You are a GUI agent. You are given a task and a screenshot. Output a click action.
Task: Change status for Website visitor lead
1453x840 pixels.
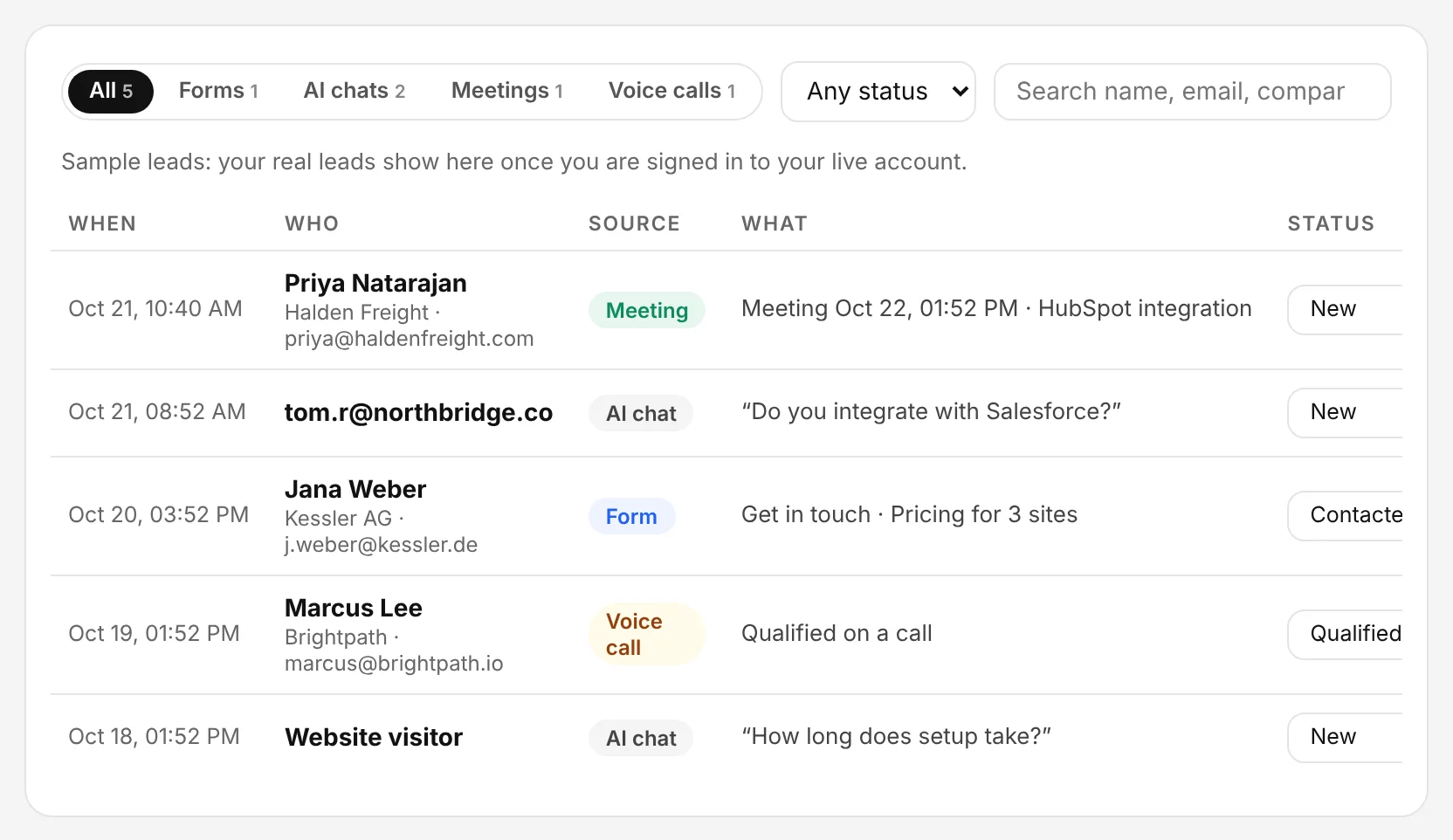click(1345, 737)
